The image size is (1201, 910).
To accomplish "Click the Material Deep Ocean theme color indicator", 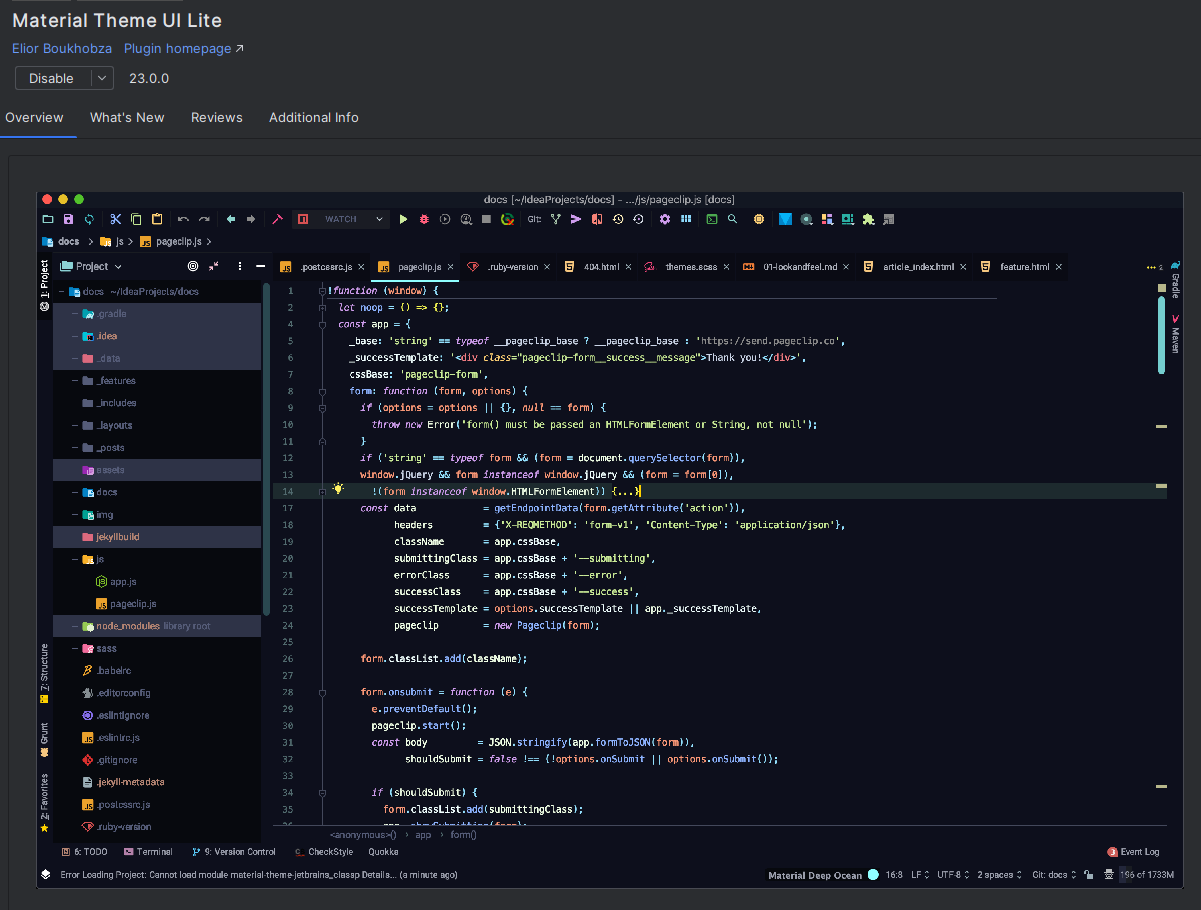I will click(873, 875).
